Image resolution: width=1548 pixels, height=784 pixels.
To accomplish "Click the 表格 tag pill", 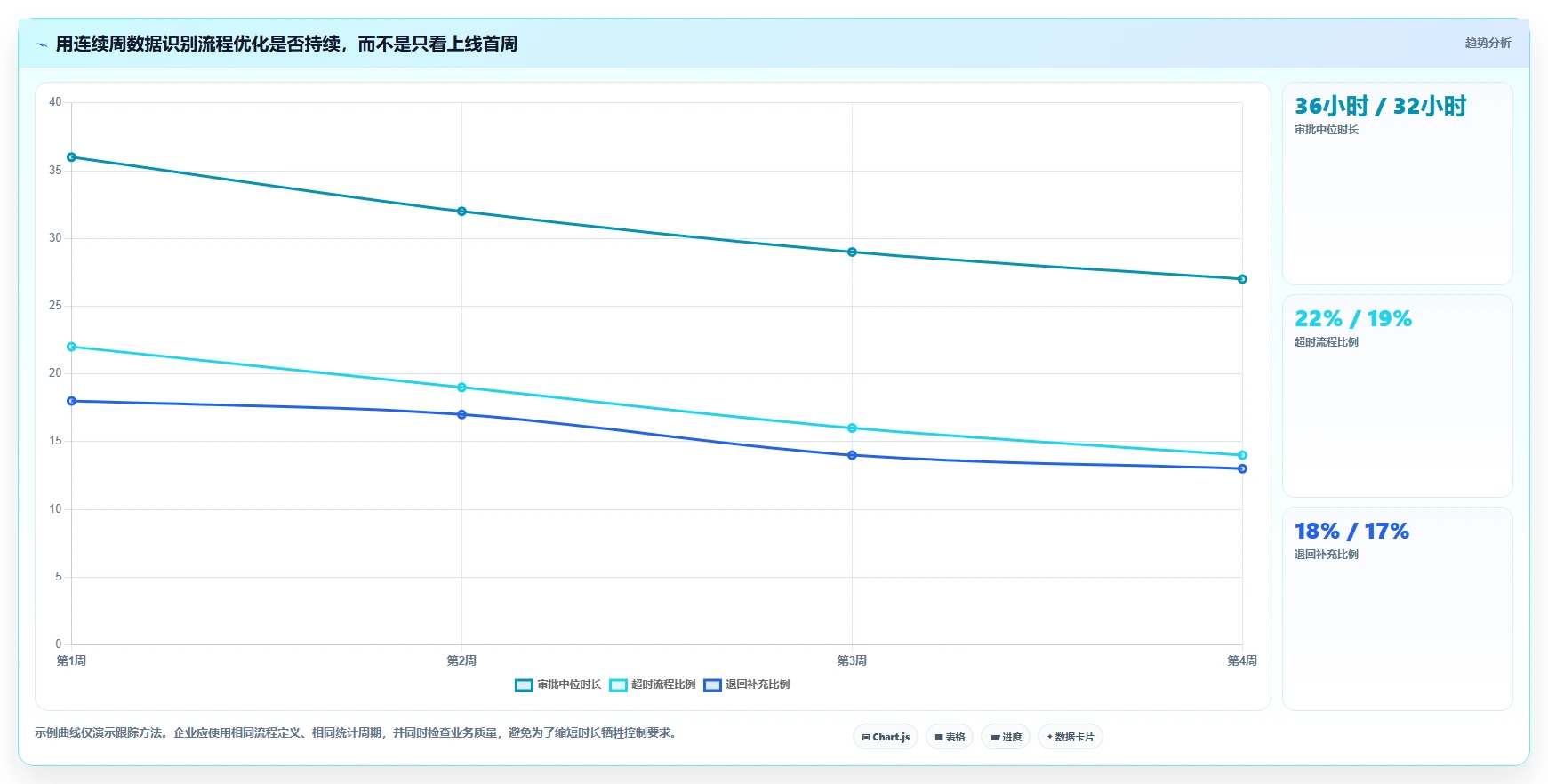I will [950, 737].
